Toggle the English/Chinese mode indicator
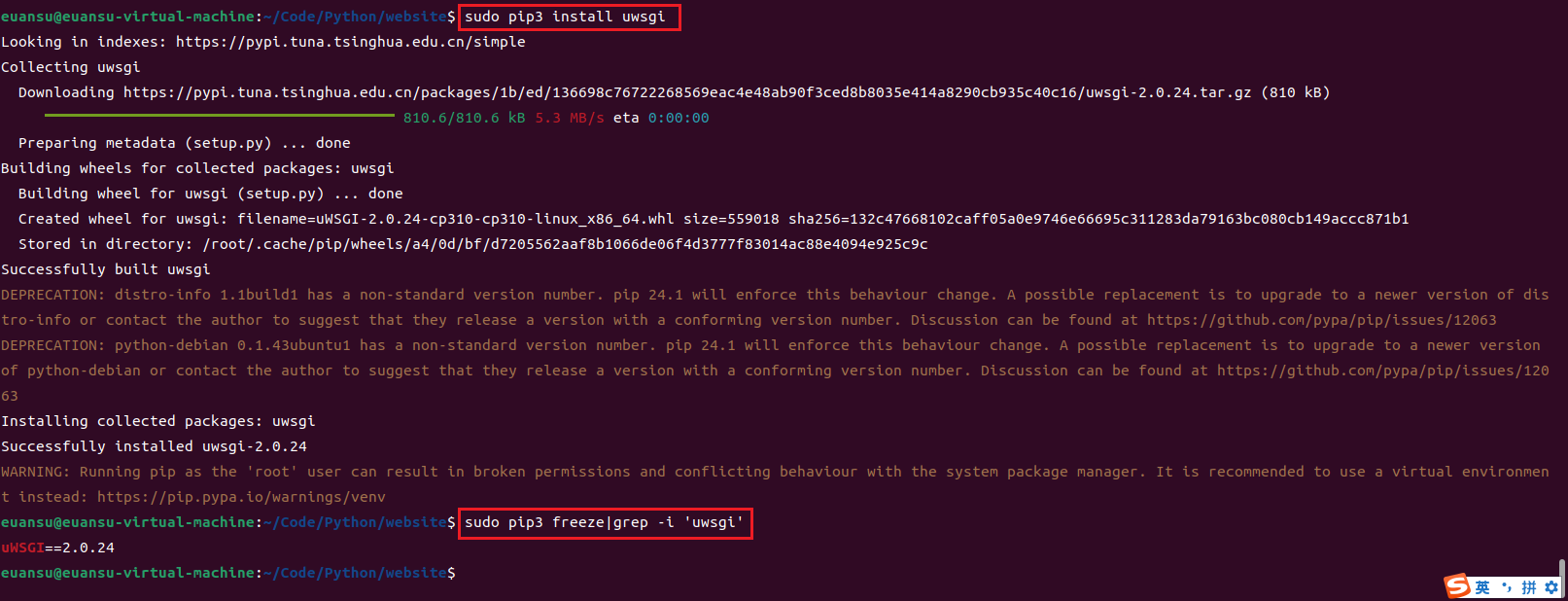The width and height of the screenshot is (1568, 601). point(1482,587)
